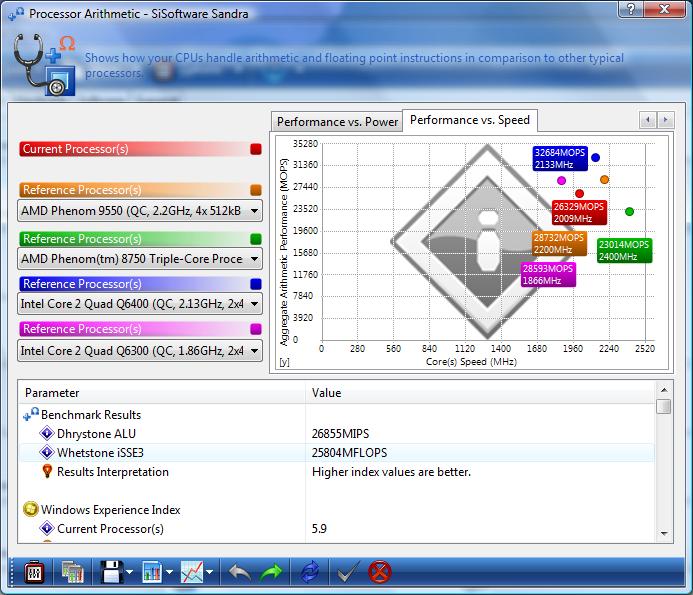This screenshot has width=693, height=595.
Task: Click the bar chart view icon
Action: 153,572
